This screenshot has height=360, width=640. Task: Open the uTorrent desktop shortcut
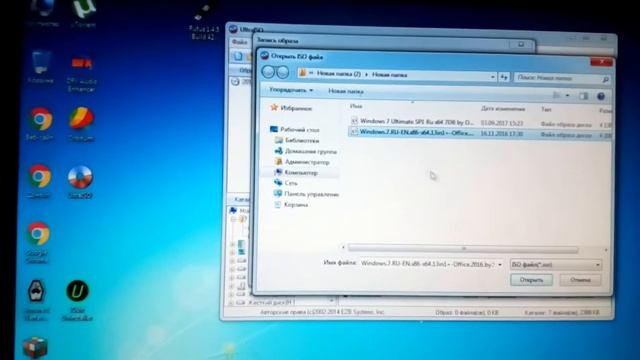click(83, 13)
